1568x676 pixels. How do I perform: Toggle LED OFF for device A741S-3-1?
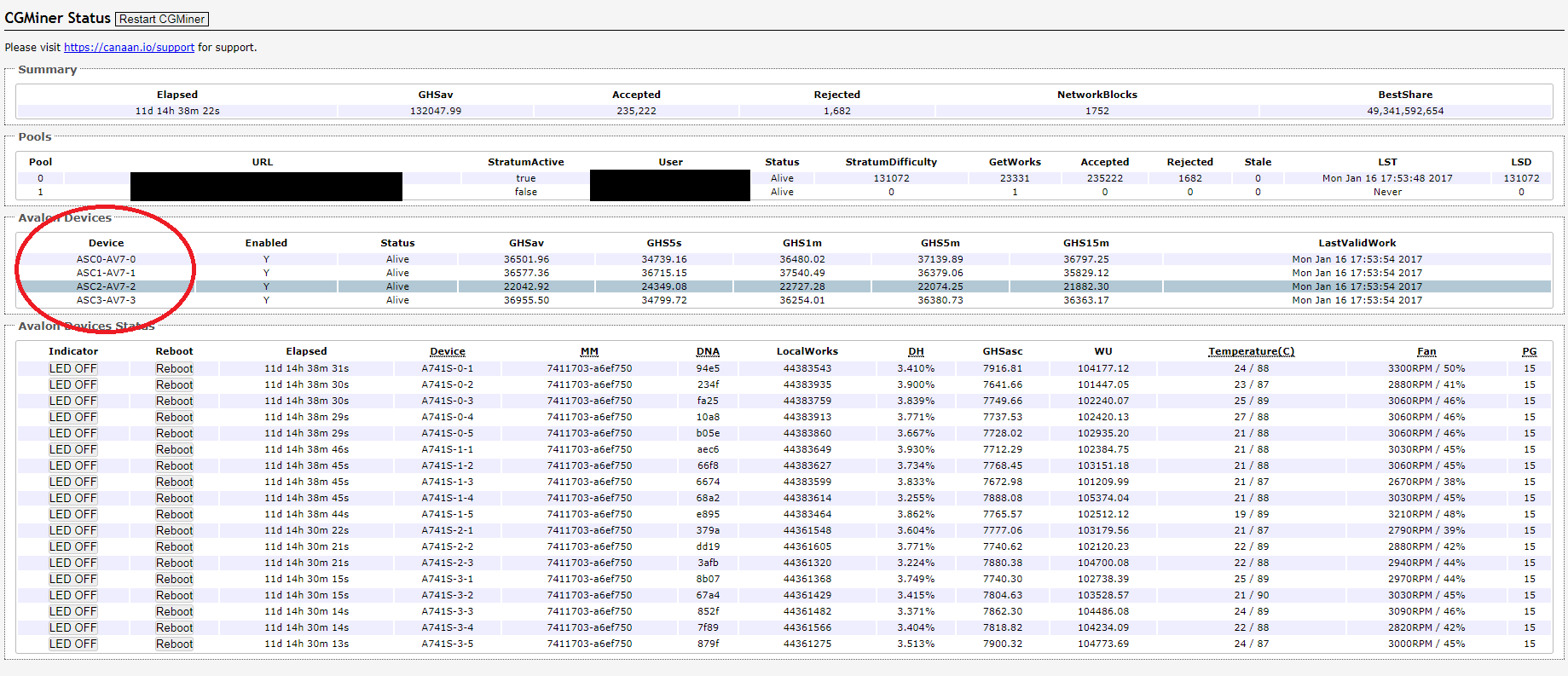click(72, 579)
